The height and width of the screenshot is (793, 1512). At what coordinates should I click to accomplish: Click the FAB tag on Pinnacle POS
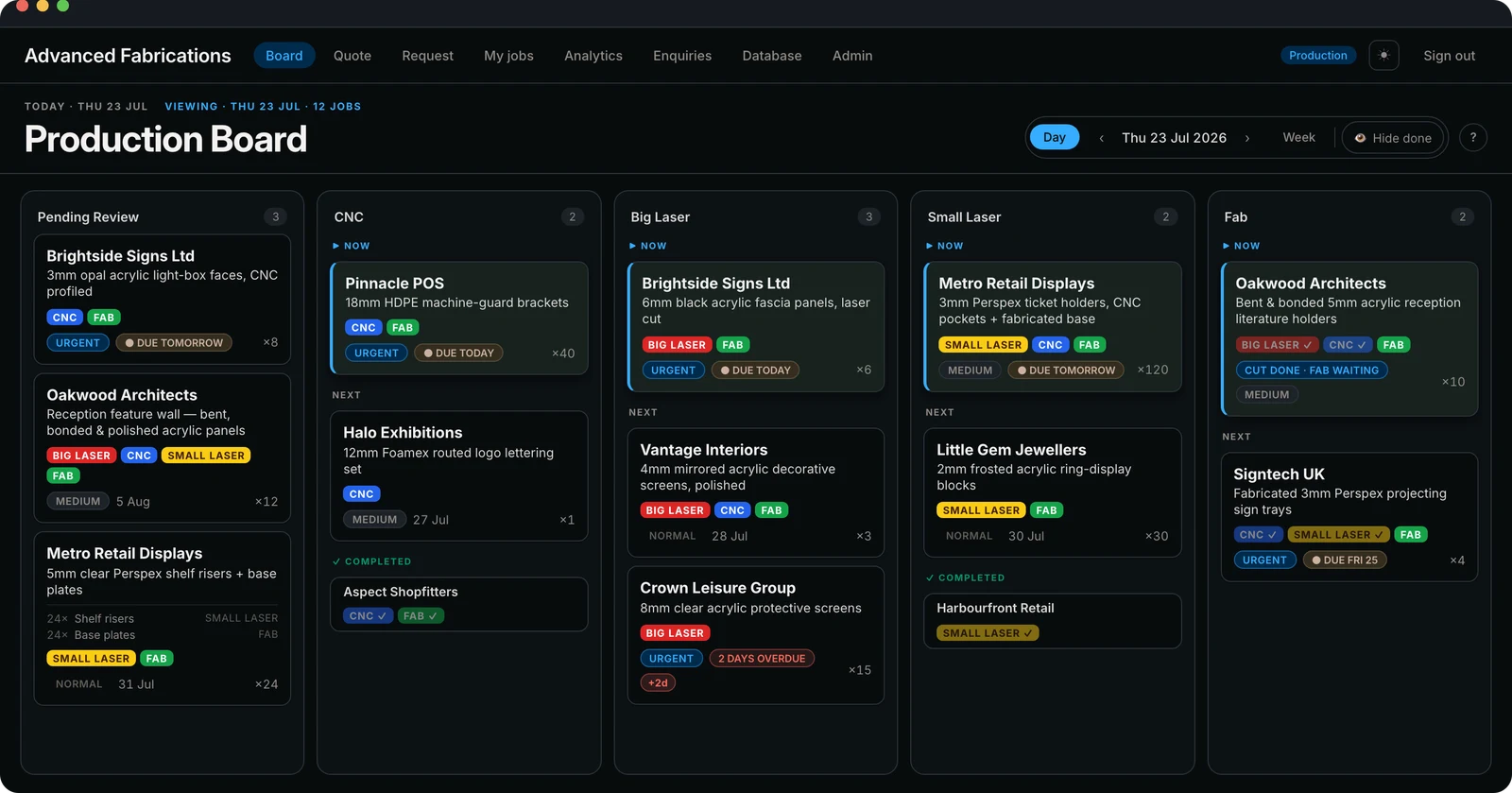tap(403, 328)
